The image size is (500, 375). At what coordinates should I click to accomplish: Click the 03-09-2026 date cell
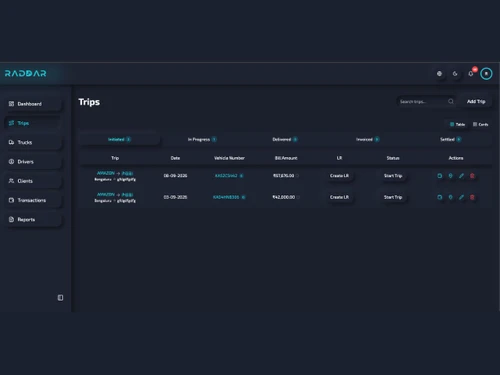[175, 197]
